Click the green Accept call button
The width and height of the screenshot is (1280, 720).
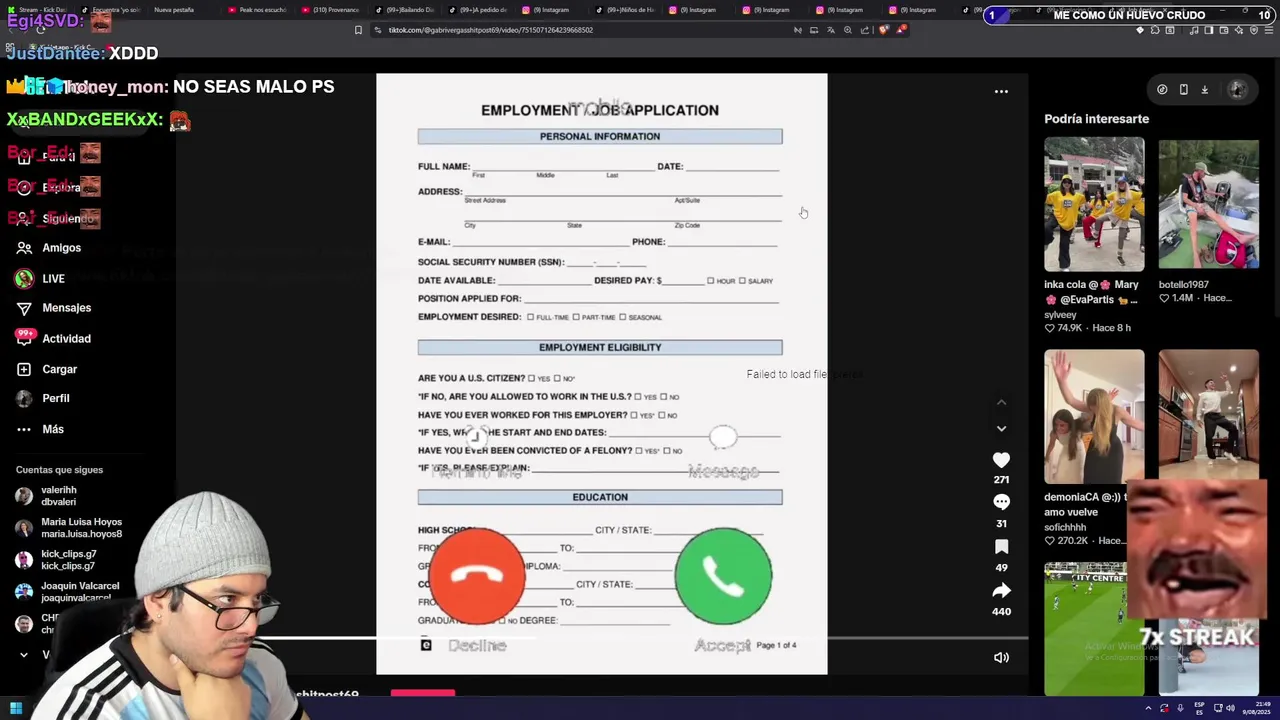(723, 576)
